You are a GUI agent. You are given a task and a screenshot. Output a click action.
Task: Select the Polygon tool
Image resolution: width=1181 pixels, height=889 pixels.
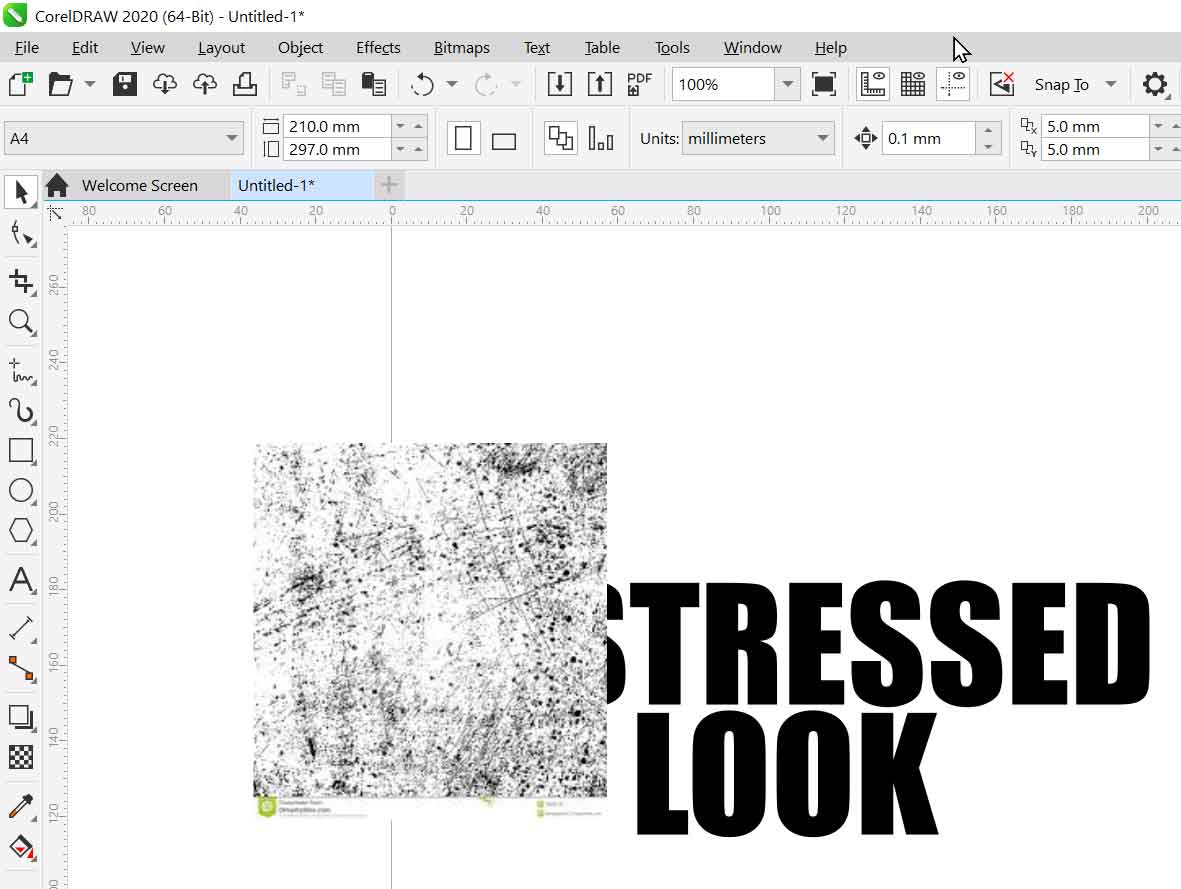(21, 530)
